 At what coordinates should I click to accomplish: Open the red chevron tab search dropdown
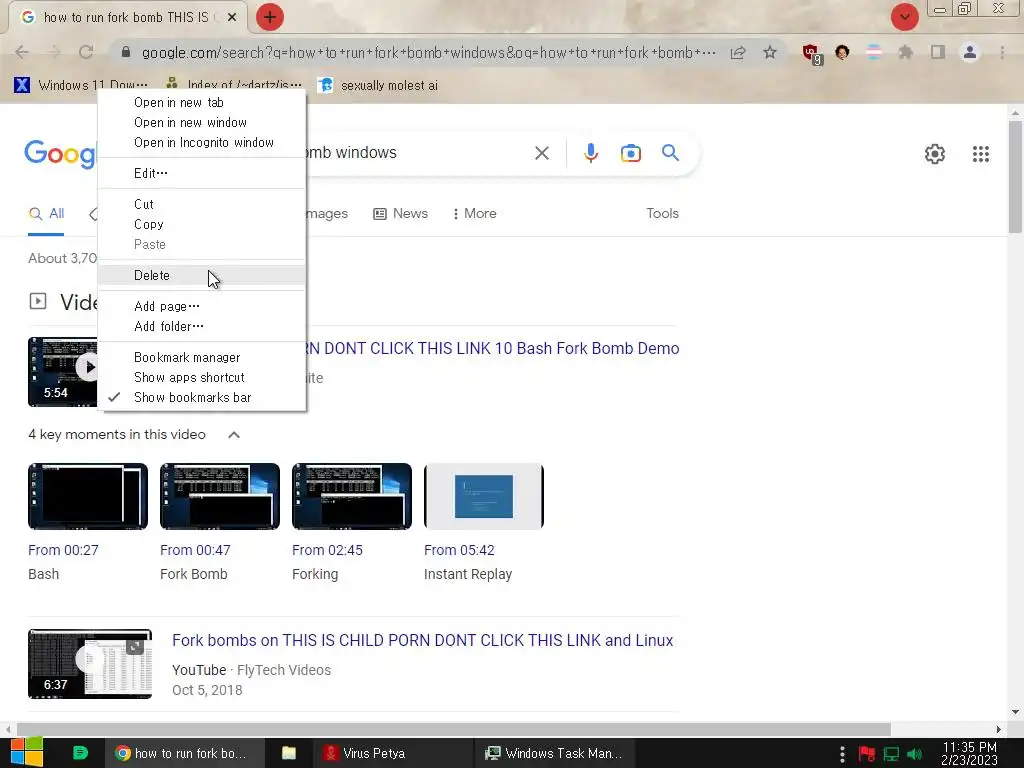(x=904, y=17)
